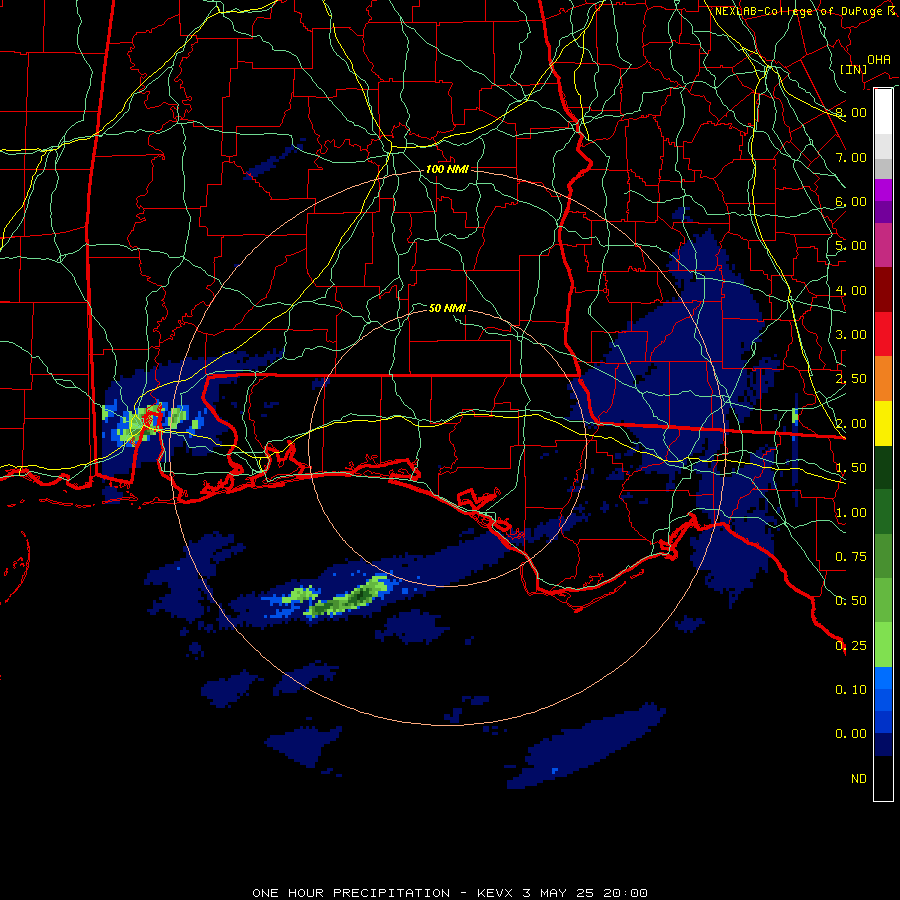Viewport: 900px width, 900px height.
Task: Select the 8.00 scale value
Action: [x=851, y=112]
